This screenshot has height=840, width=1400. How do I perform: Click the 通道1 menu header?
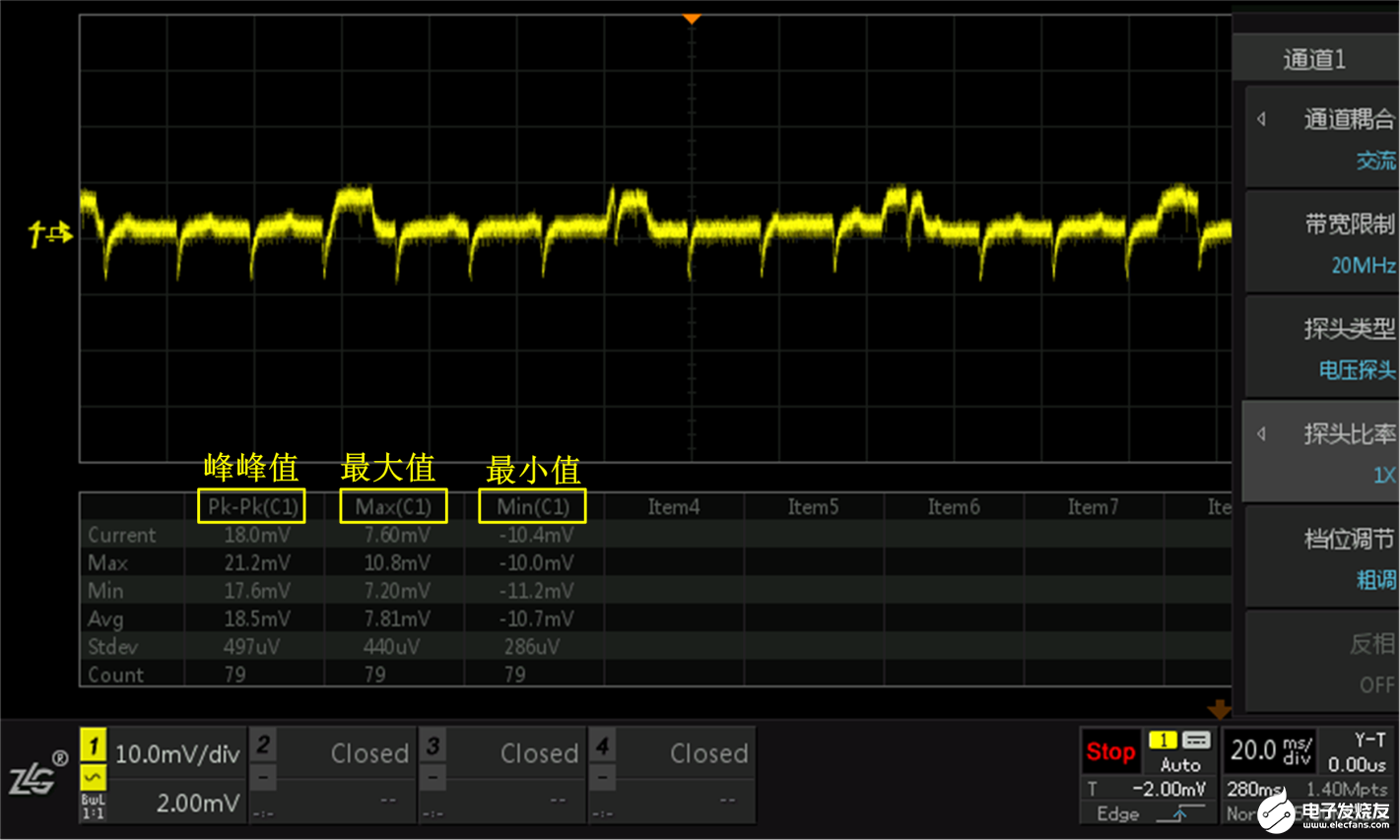(x=1314, y=60)
